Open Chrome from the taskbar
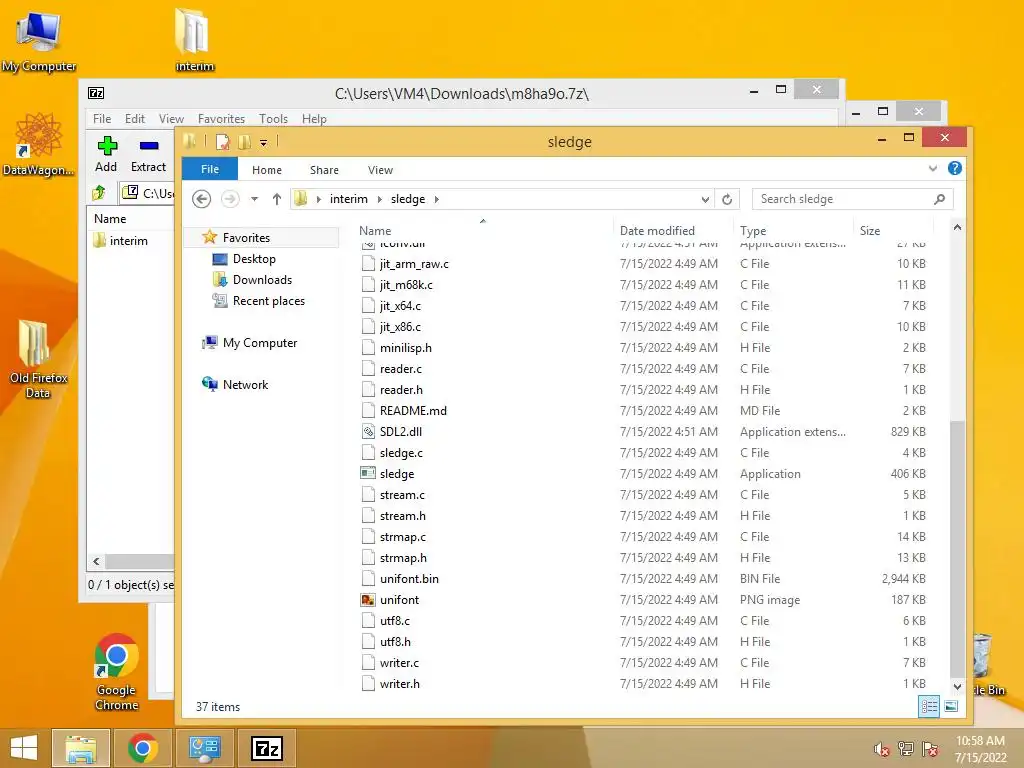This screenshot has height=768, width=1024. (142, 748)
